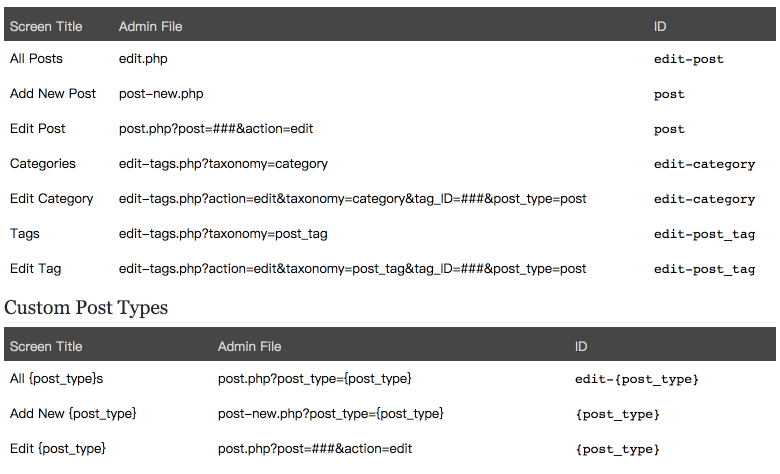This screenshot has height=474, width=780.
Task: Select the "Categories" screen title cell
Action: [x=43, y=164]
